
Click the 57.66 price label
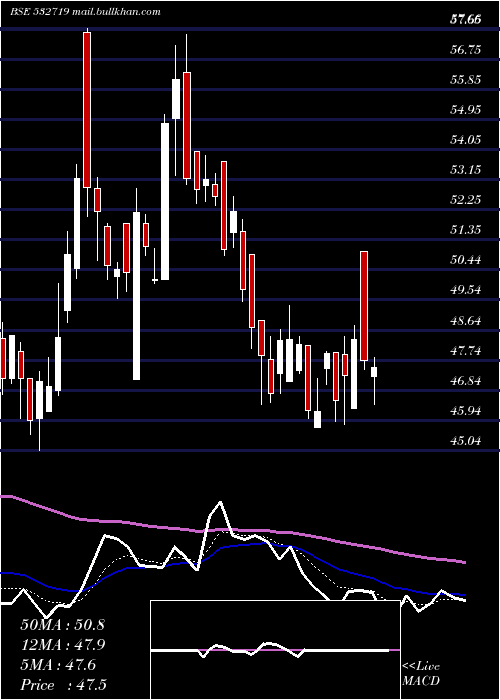click(x=466, y=20)
